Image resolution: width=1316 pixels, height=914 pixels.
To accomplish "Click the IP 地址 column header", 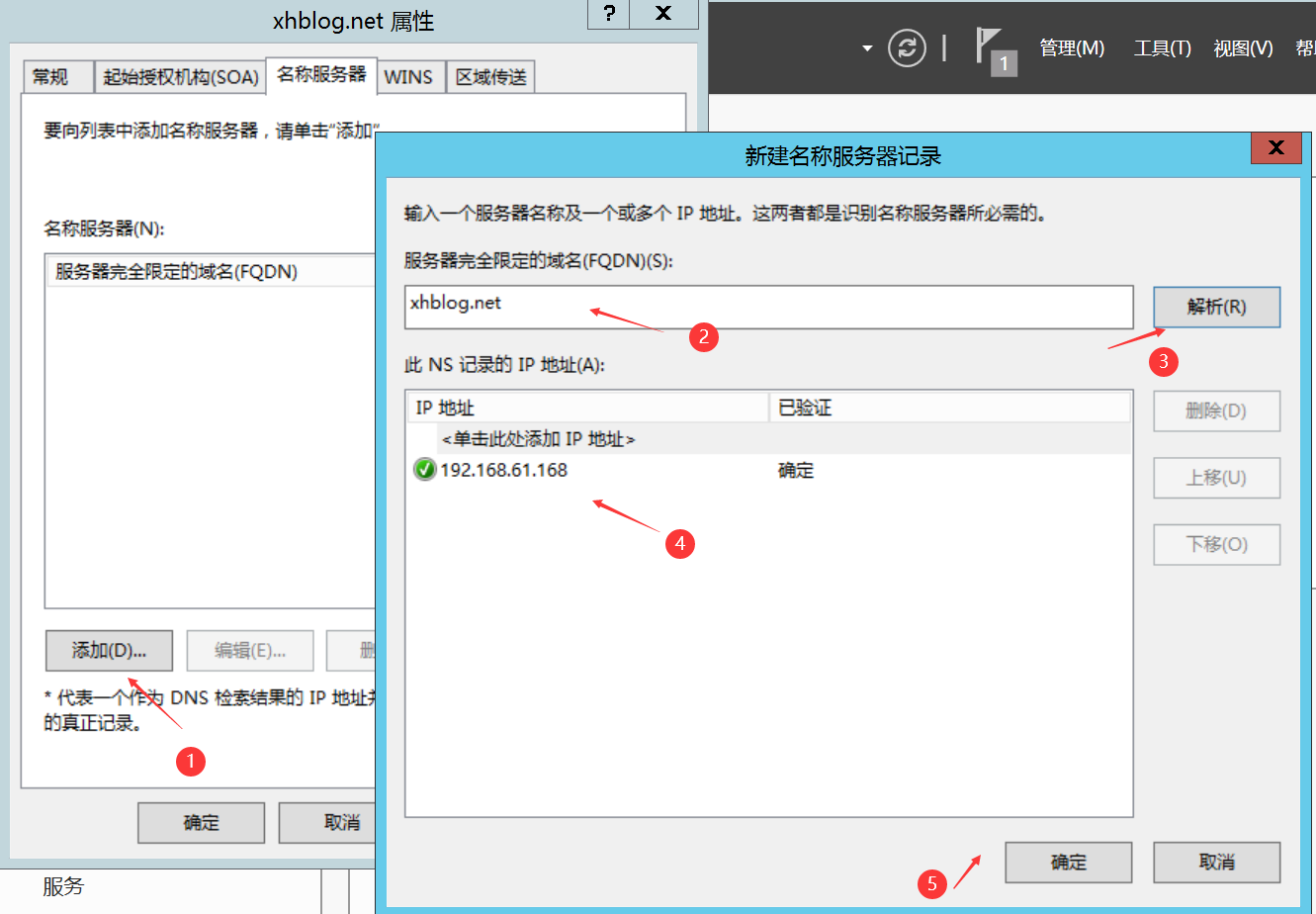I will (x=588, y=408).
